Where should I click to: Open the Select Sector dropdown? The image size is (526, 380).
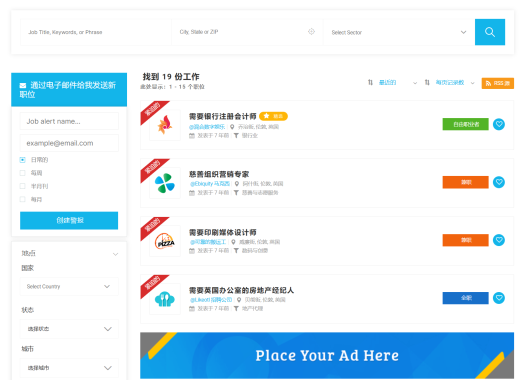click(399, 32)
